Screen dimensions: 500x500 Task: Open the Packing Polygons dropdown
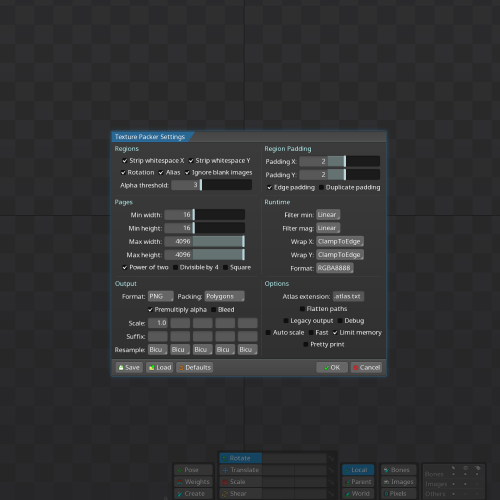tap(224, 297)
